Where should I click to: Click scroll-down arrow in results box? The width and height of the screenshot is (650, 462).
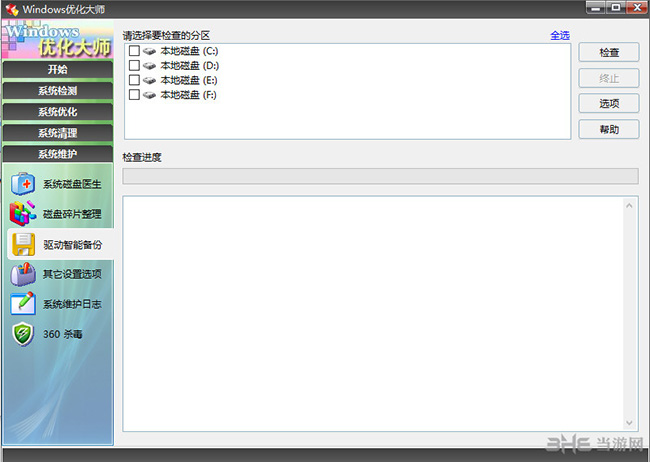[x=629, y=423]
